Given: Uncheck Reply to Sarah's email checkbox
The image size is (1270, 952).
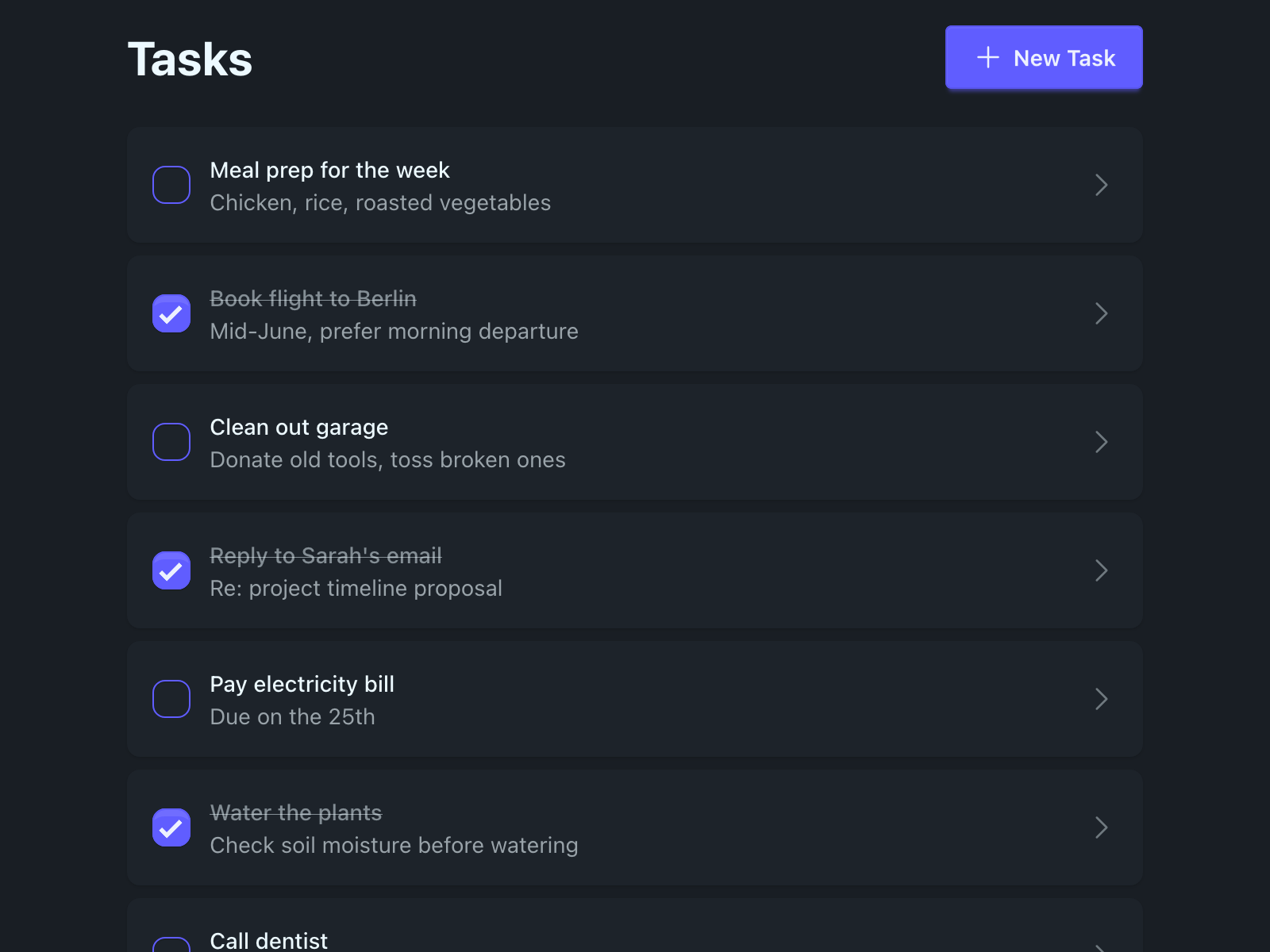Looking at the screenshot, I should pos(171,570).
